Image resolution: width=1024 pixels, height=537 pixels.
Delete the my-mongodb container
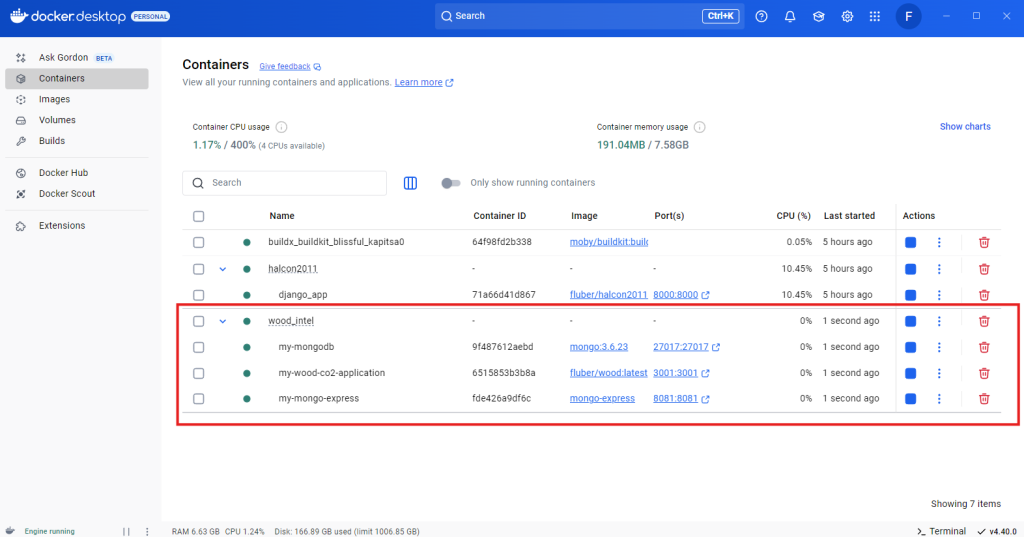984,348
